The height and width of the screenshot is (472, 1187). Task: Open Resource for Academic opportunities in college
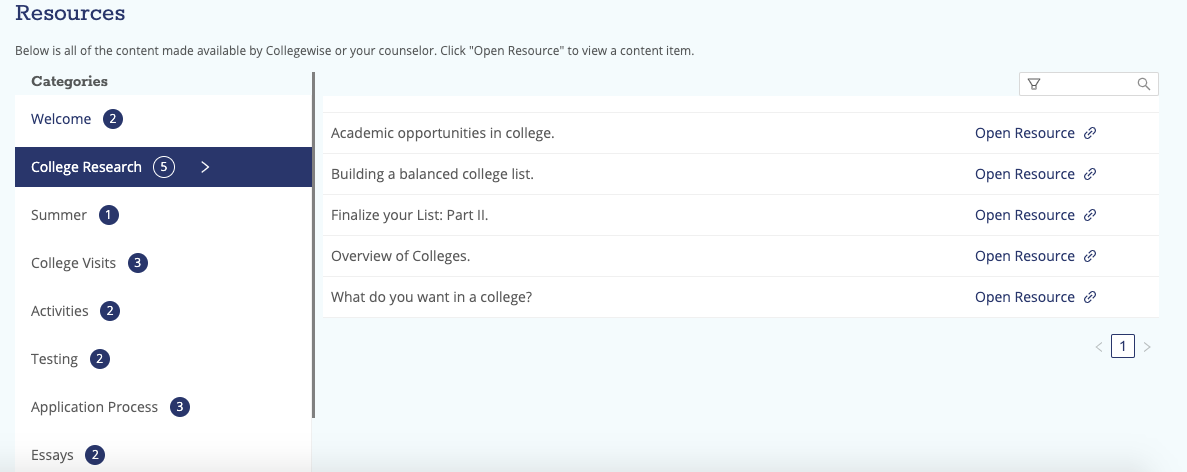(1024, 133)
